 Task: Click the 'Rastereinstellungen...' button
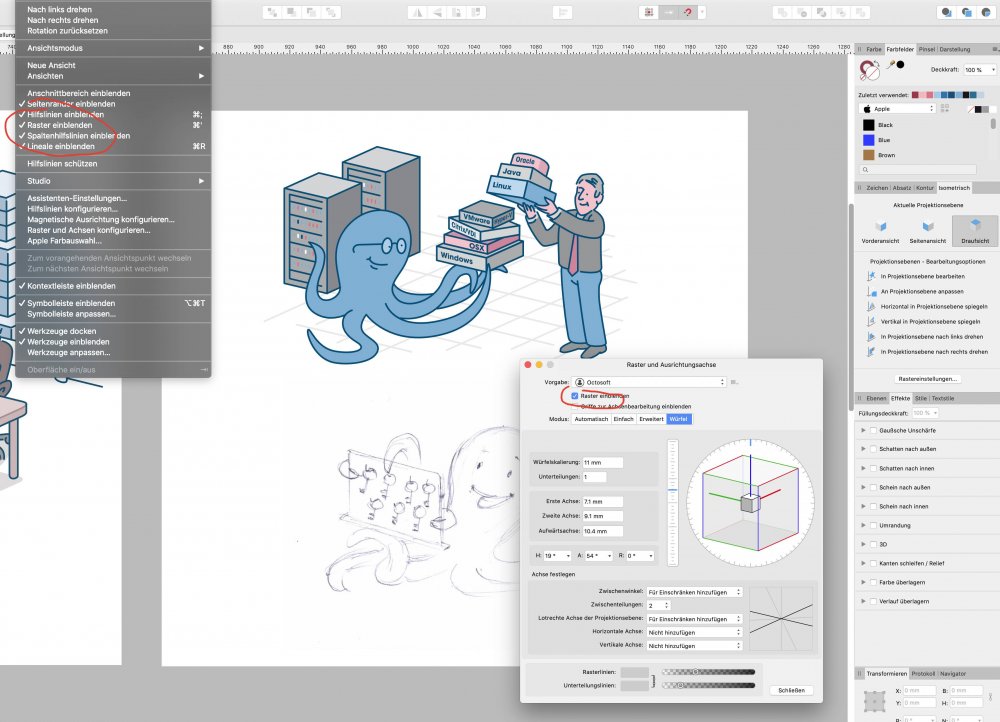[x=928, y=379]
